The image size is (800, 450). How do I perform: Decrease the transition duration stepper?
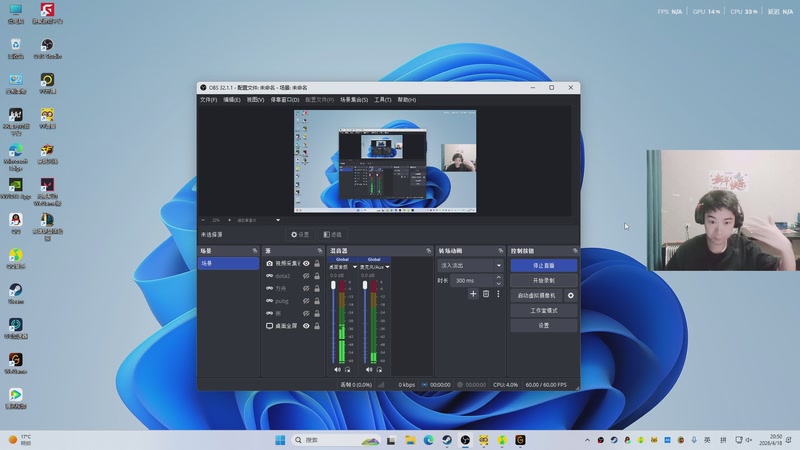498,284
